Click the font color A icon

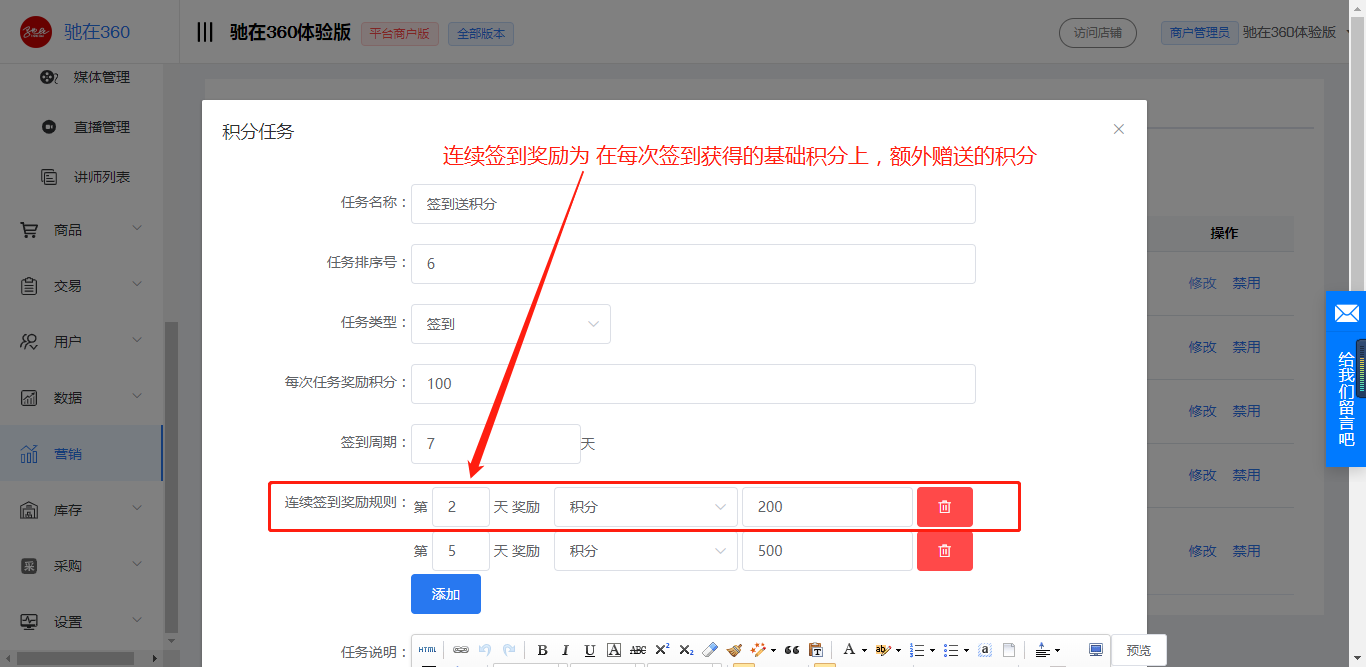[849, 650]
